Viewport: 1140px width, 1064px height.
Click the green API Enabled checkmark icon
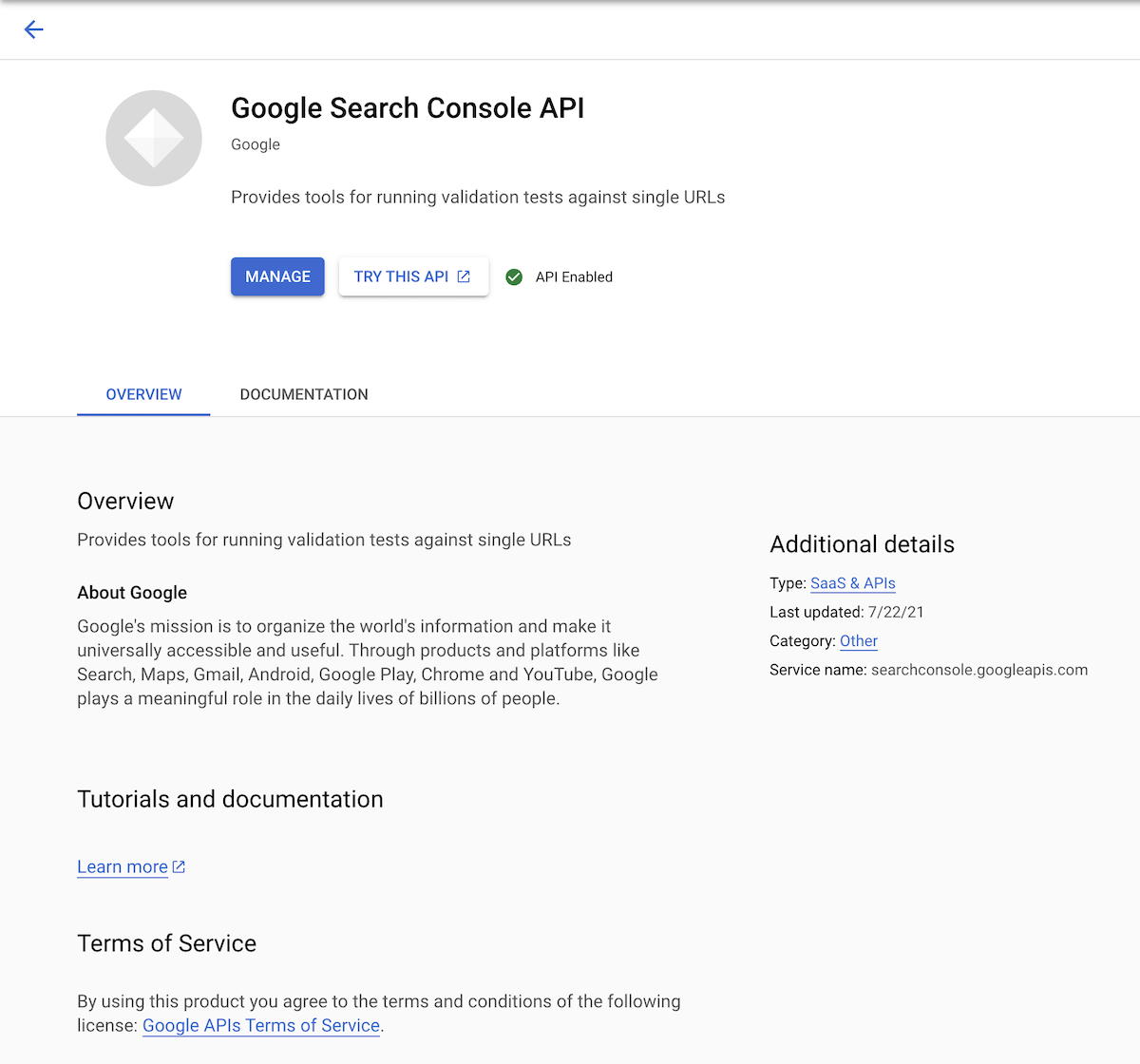(x=514, y=276)
